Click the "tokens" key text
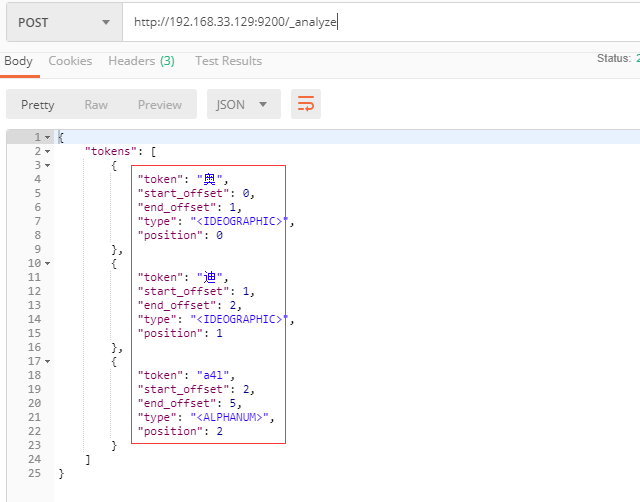 [x=111, y=151]
